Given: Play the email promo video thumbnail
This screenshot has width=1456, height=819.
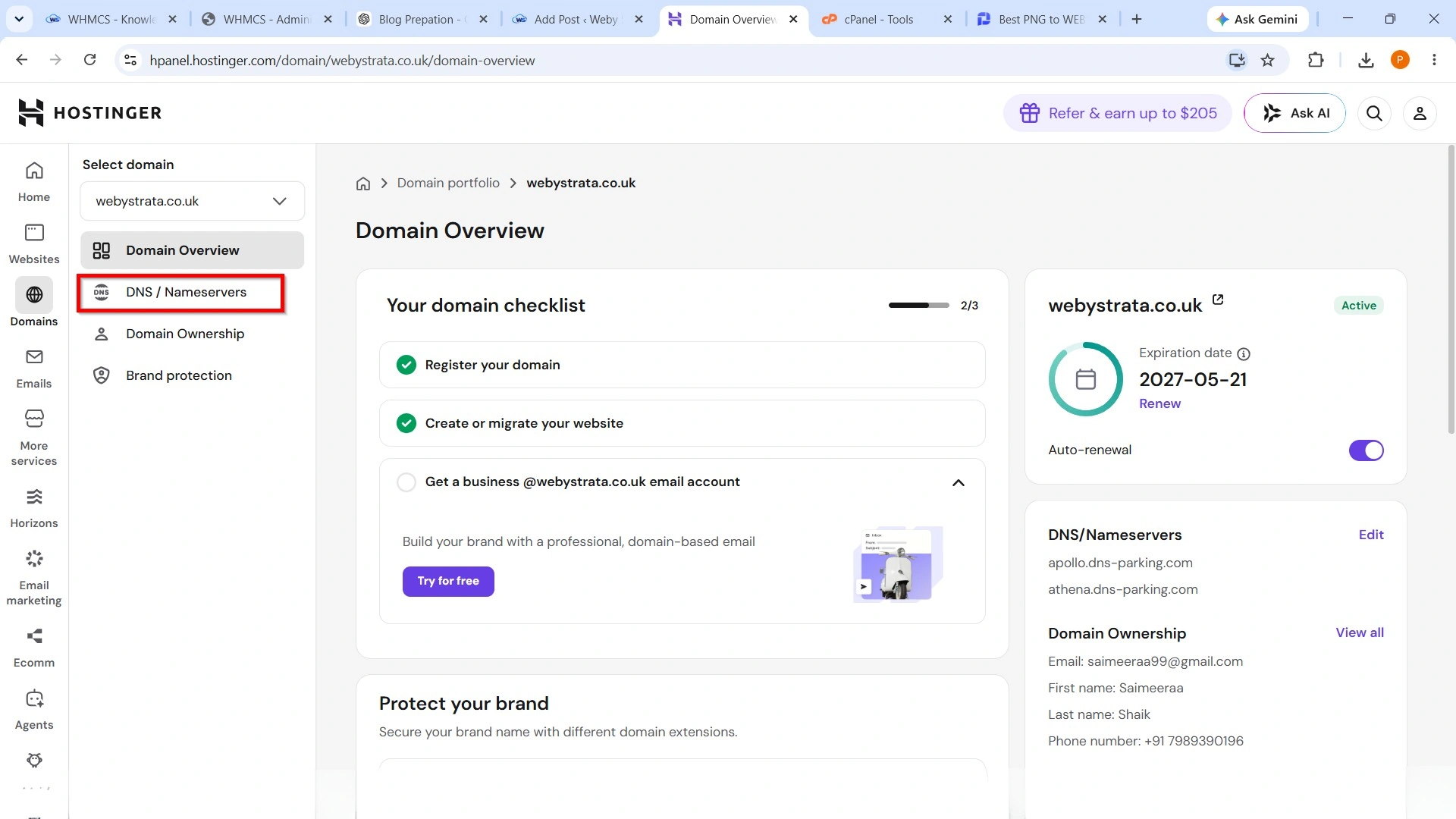Looking at the screenshot, I should click(x=898, y=565).
